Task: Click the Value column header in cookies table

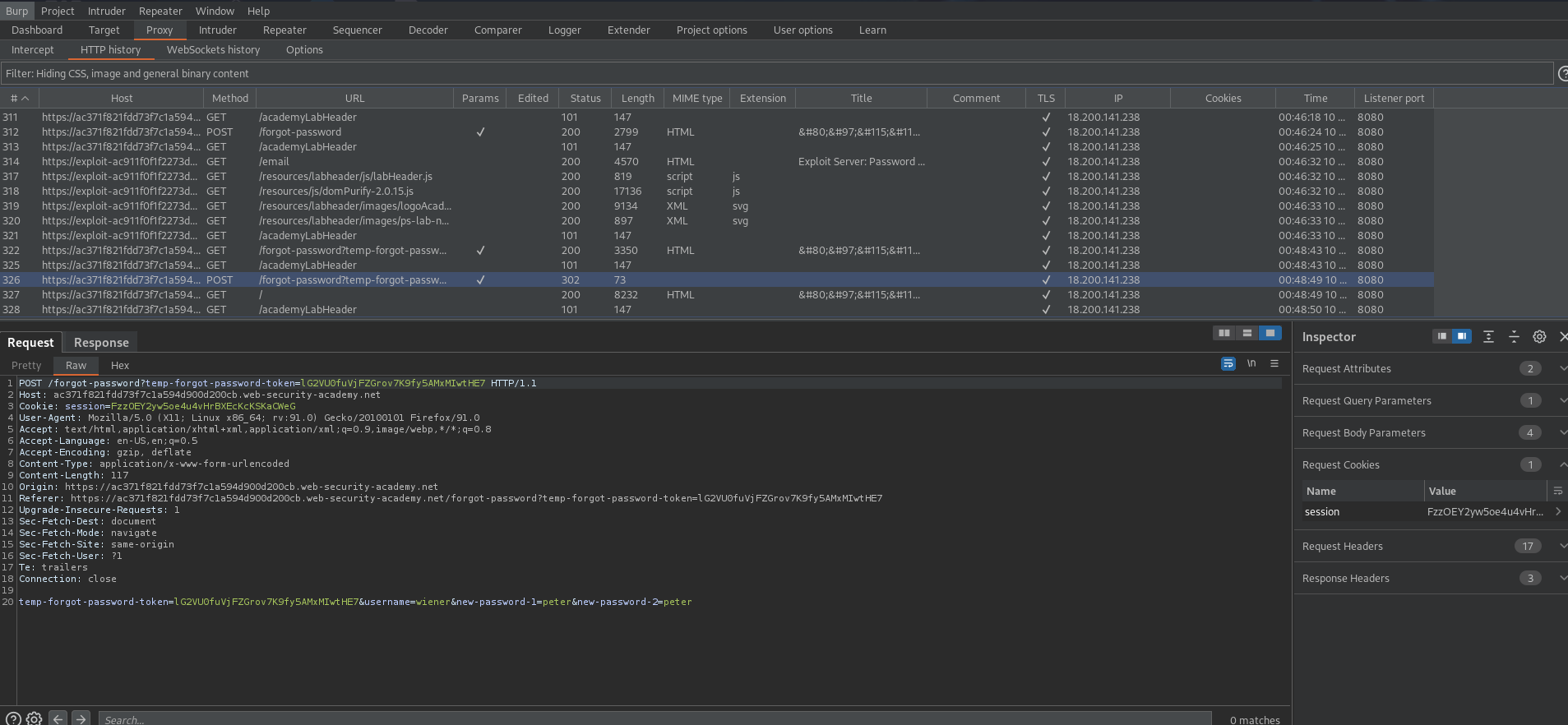Action: (1486, 491)
